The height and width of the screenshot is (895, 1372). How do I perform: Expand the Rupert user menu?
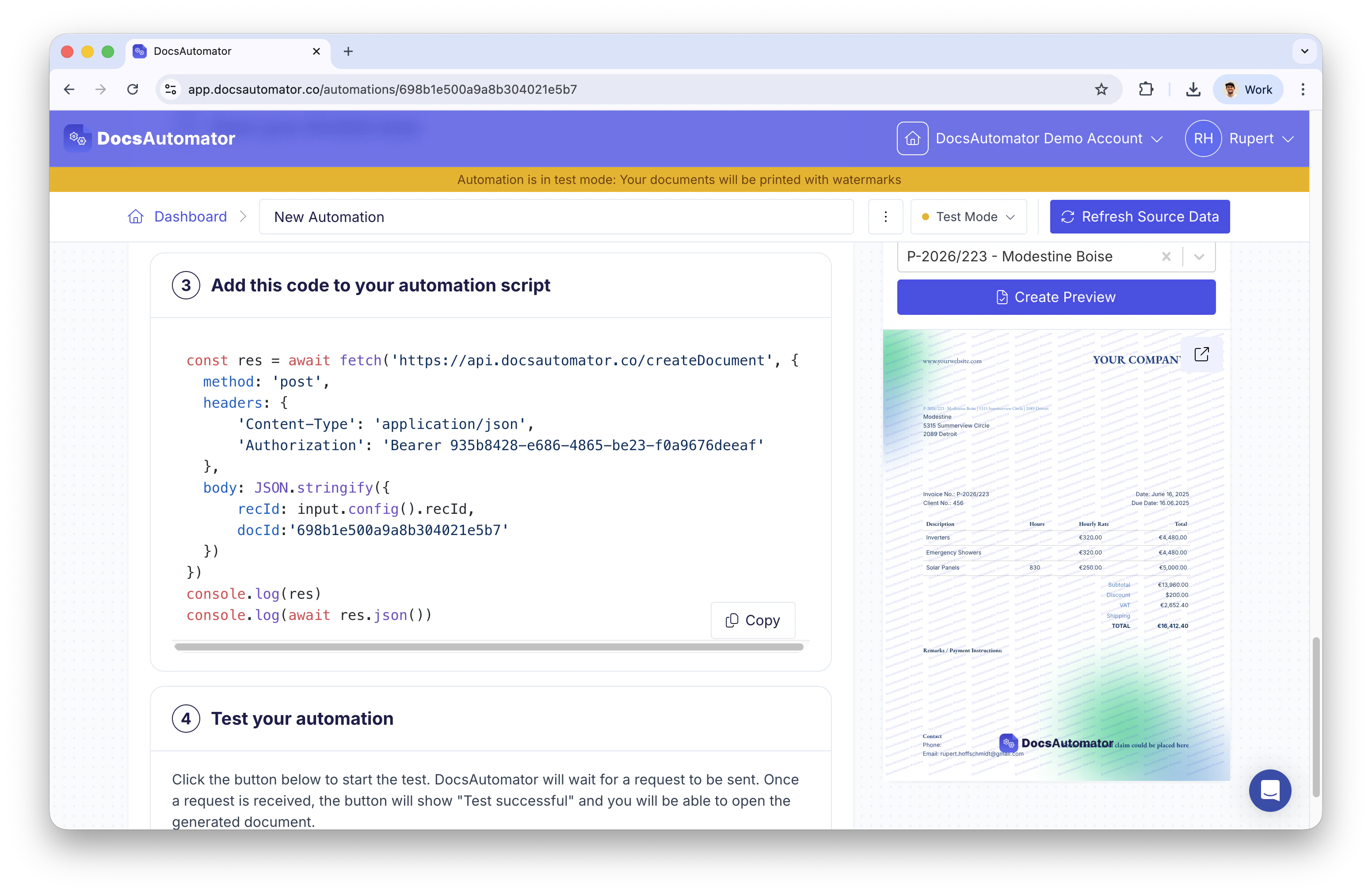click(x=1261, y=138)
